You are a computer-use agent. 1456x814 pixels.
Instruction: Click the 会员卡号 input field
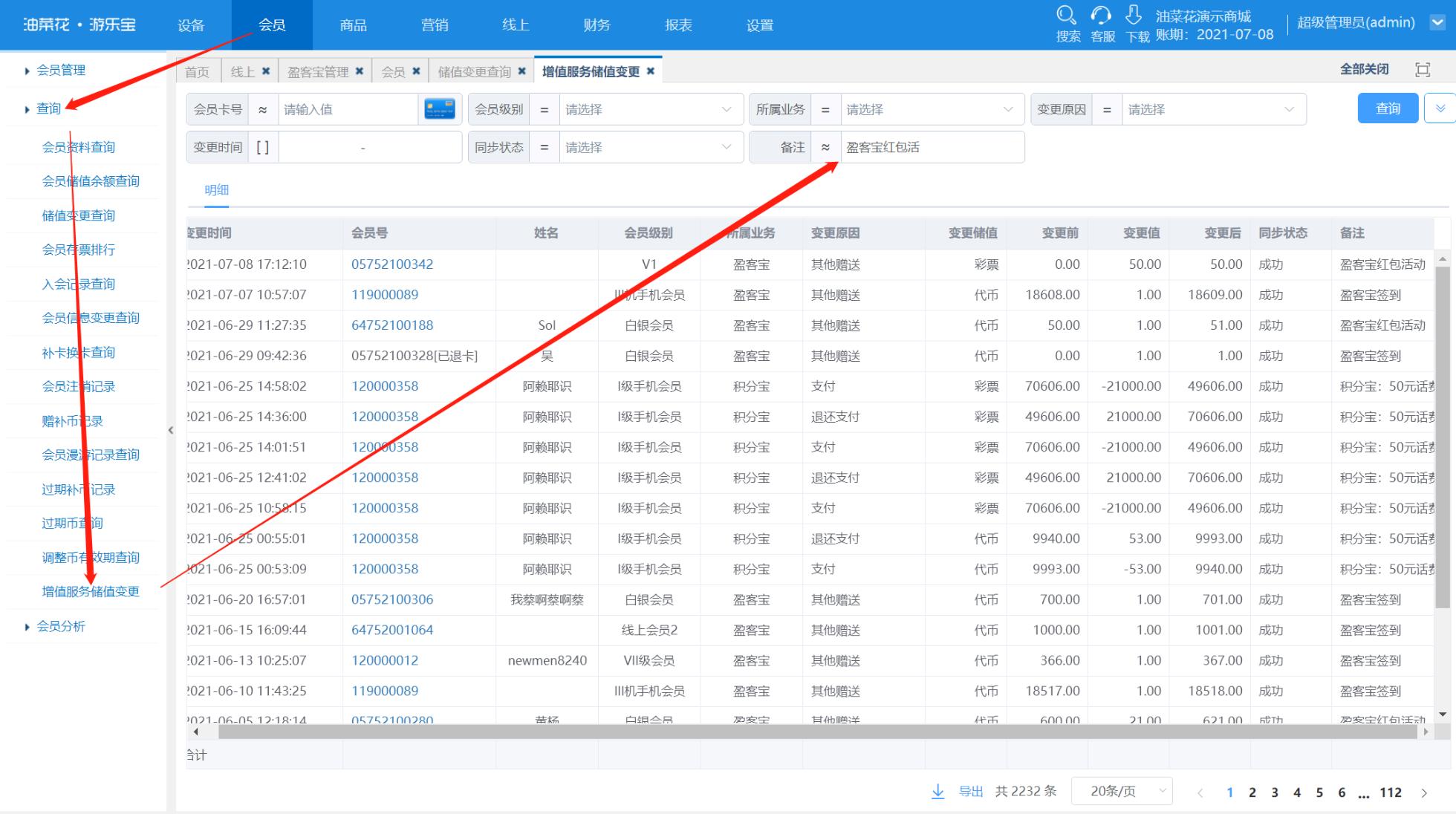coord(348,109)
